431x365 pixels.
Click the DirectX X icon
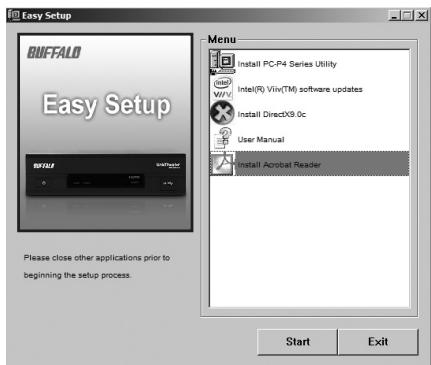[222, 113]
